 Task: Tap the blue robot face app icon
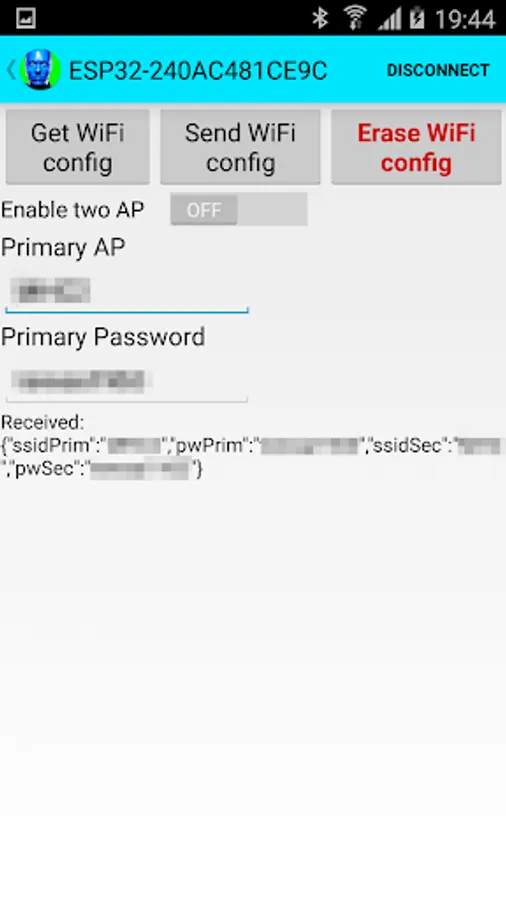[x=40, y=70]
